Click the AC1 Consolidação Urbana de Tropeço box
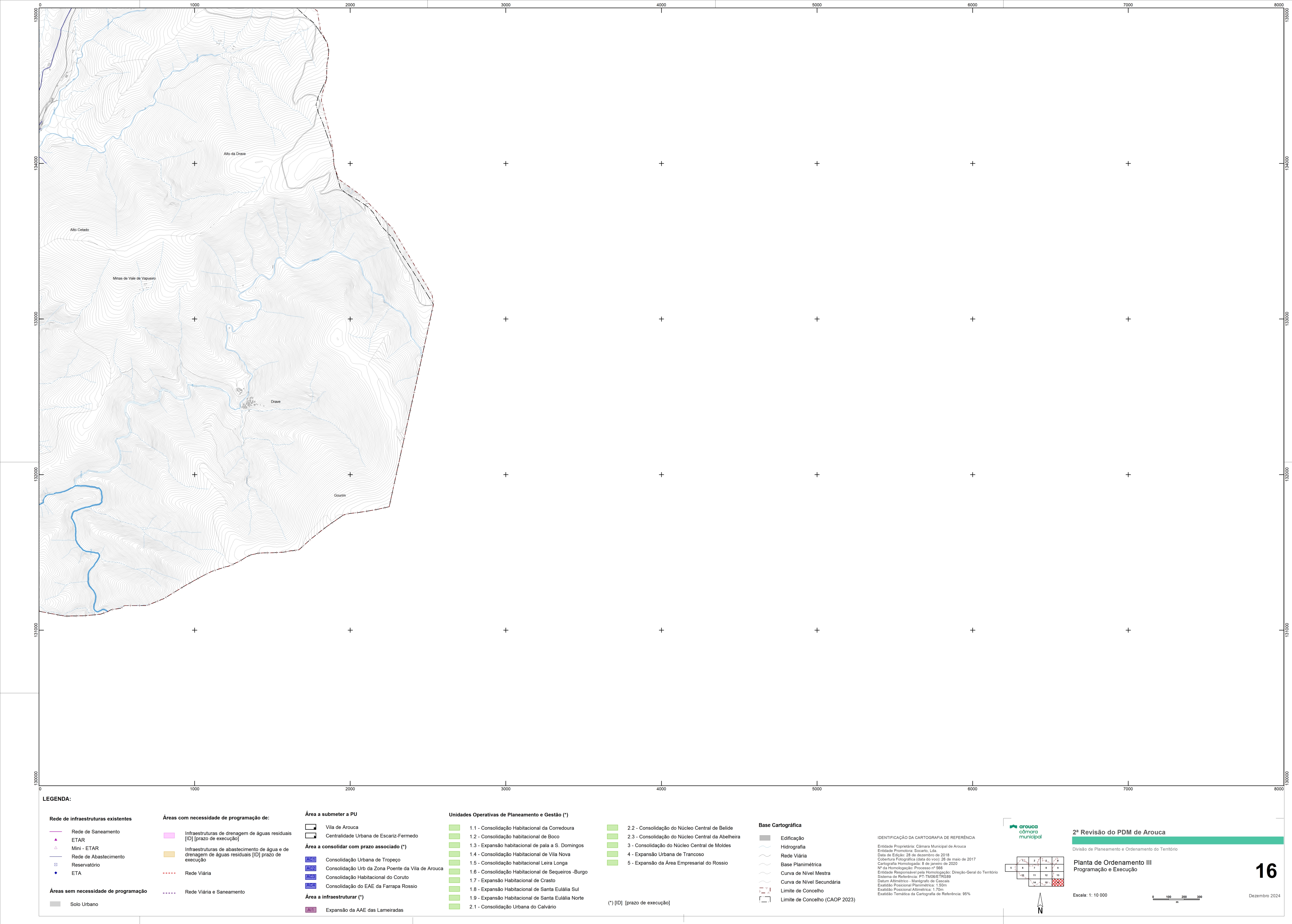The height and width of the screenshot is (924, 1292). click(311, 860)
